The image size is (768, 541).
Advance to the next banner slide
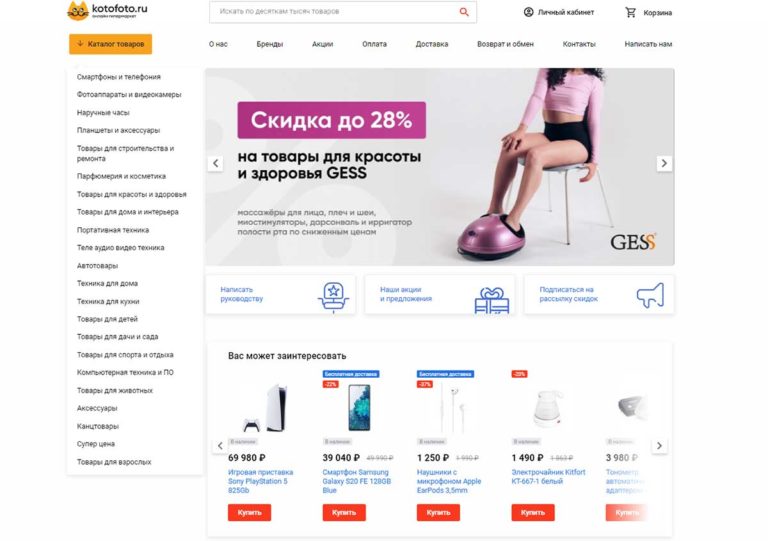point(664,164)
